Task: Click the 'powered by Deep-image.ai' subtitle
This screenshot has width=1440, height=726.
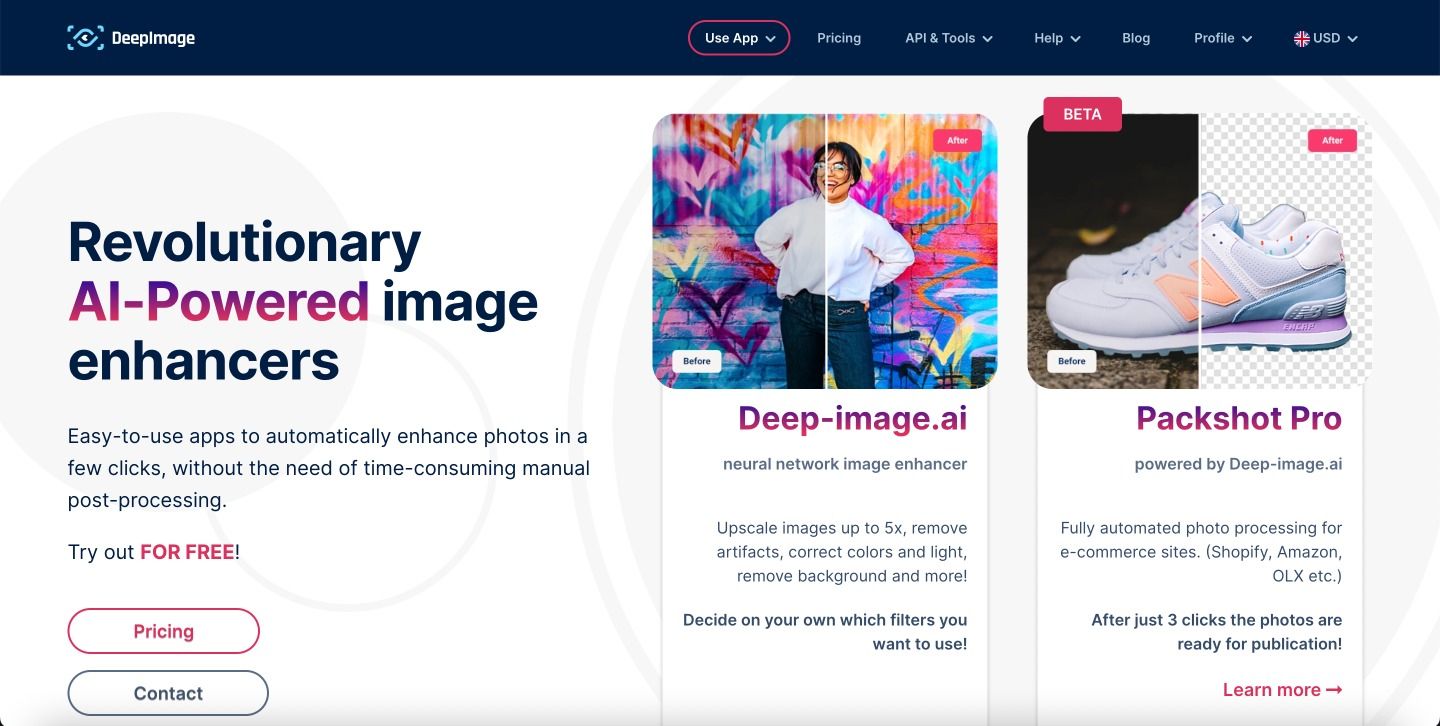Action: [1238, 464]
